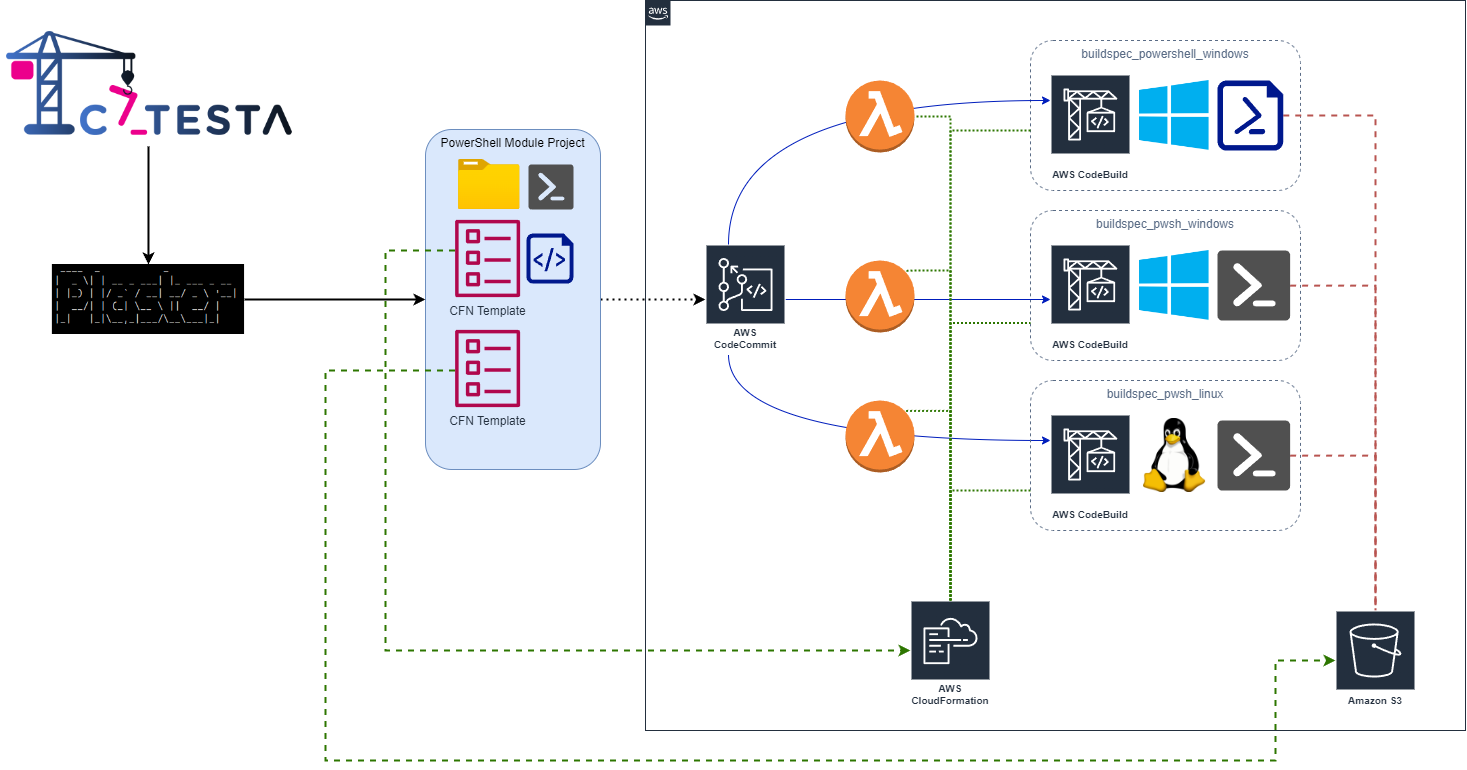Select lower 'CFN Template' label
This screenshot has height=770, width=1467.
pyautogui.click(x=487, y=421)
